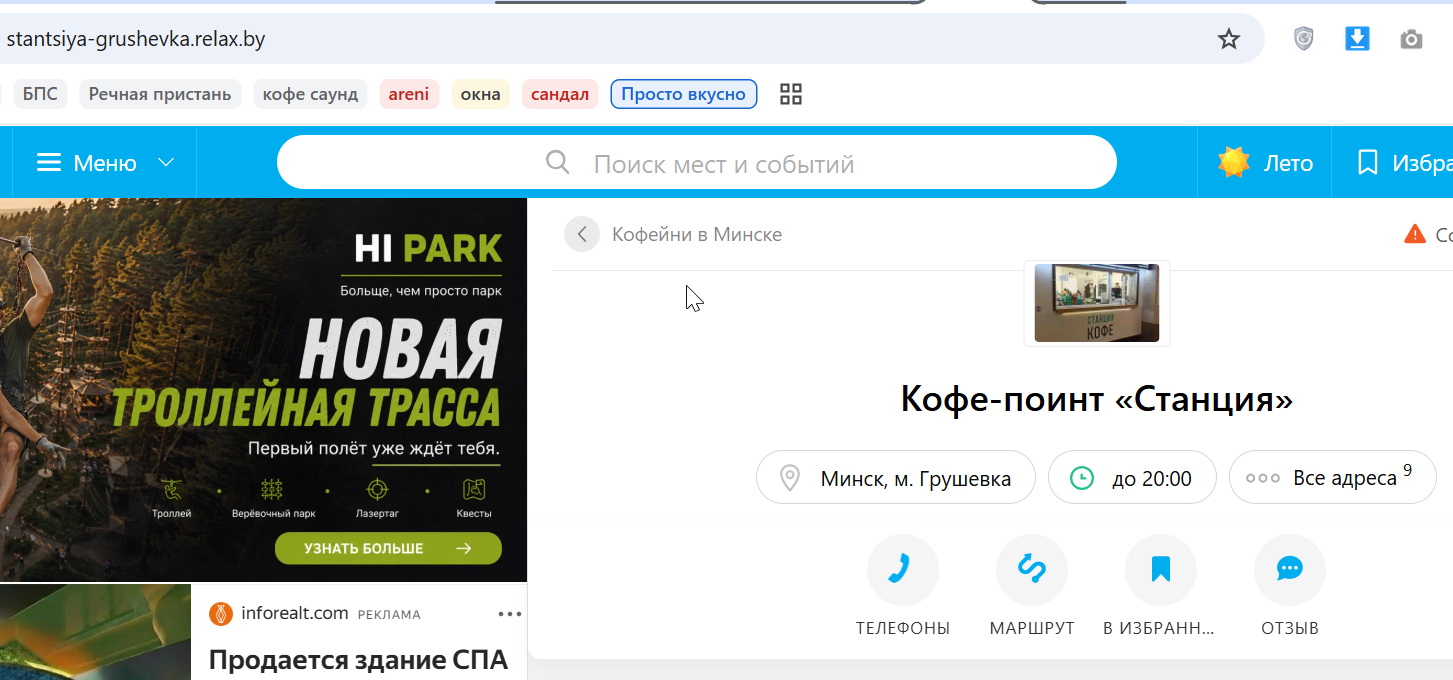Click Продается здание СПА ad headline
The width and height of the screenshot is (1453, 680).
358,660
